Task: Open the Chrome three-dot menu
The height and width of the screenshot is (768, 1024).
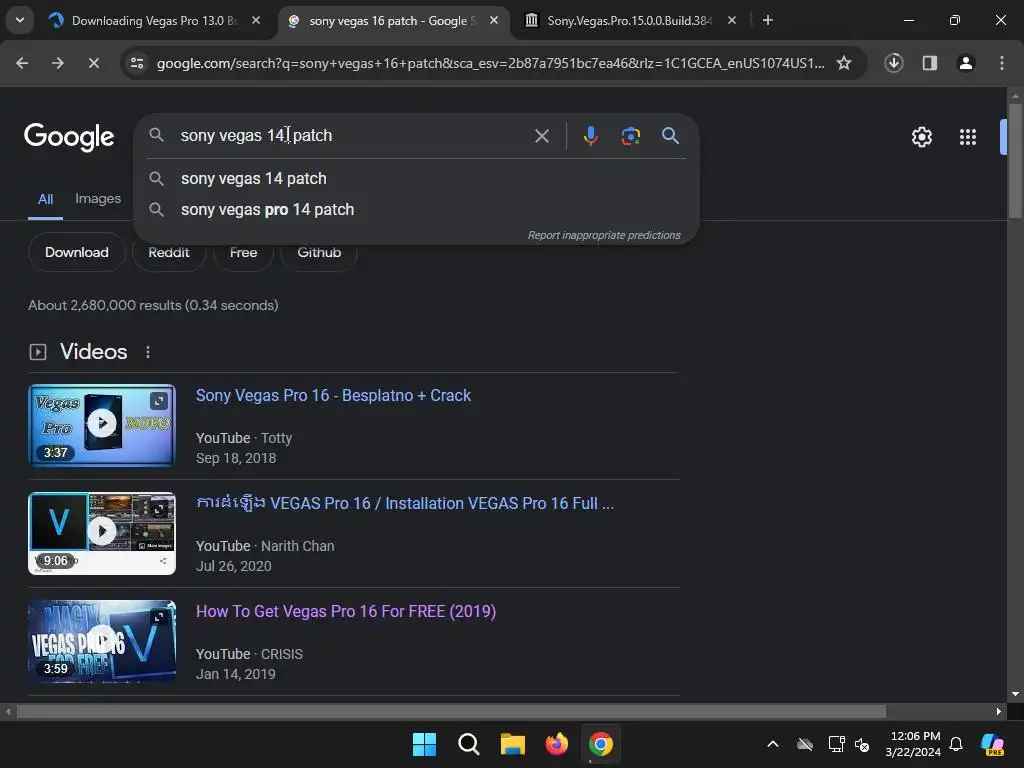Action: tap(1002, 63)
